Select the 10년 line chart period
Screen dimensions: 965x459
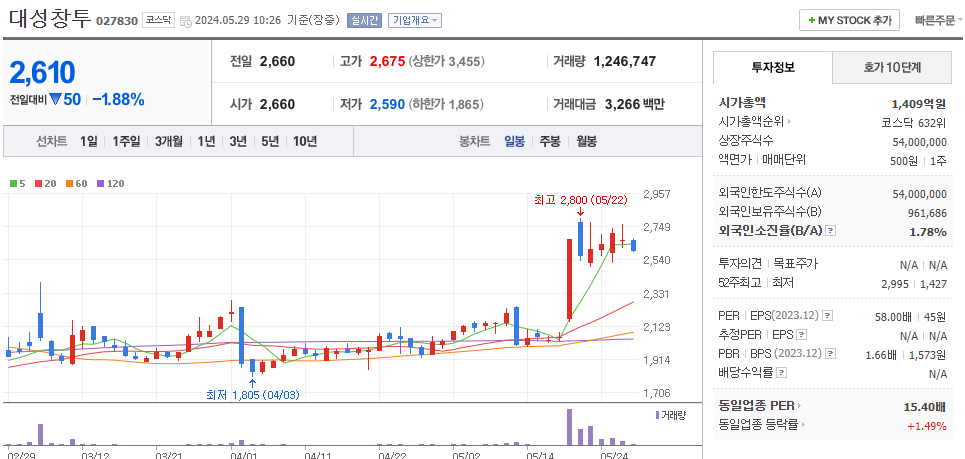point(305,141)
